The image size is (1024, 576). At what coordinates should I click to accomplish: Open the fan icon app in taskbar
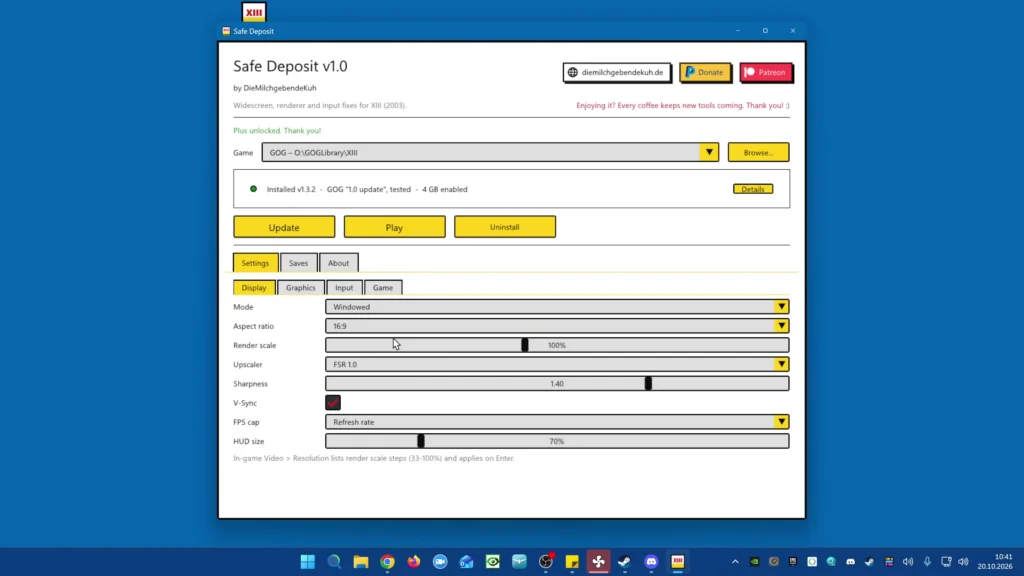[598, 562]
